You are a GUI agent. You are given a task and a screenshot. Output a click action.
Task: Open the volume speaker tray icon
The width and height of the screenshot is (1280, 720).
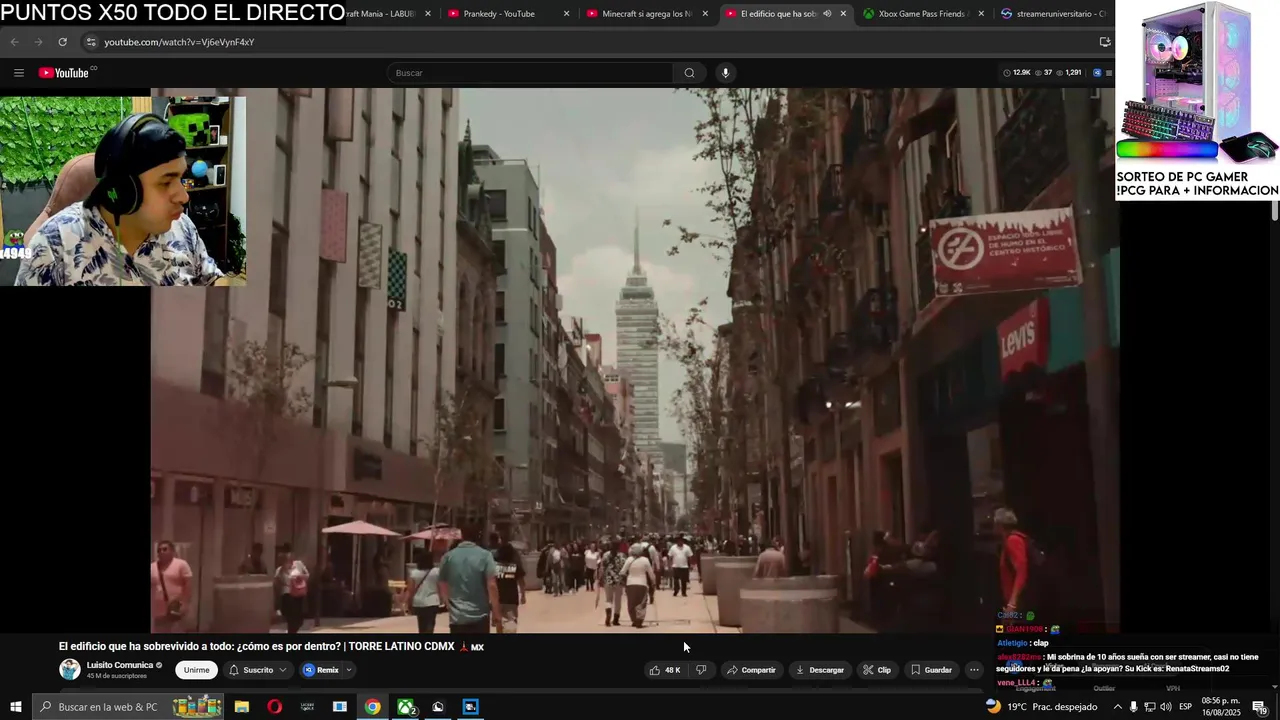[x=1166, y=707]
